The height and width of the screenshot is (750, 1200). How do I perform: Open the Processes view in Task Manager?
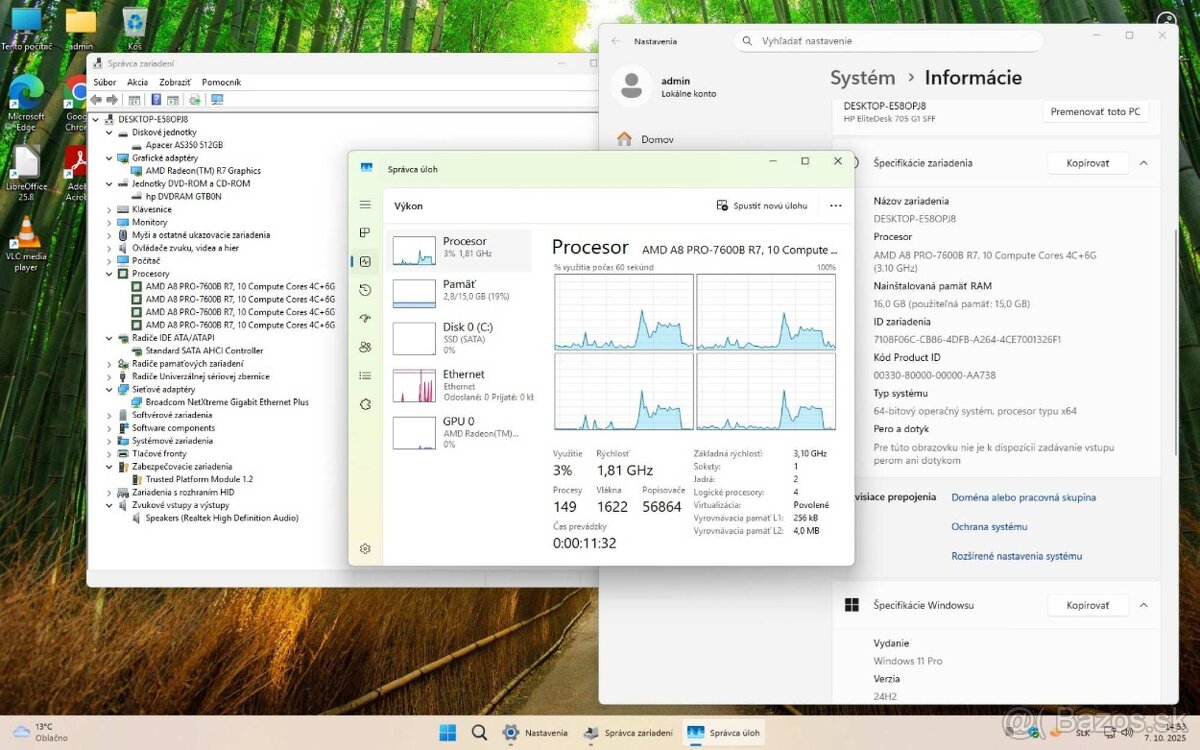(365, 232)
